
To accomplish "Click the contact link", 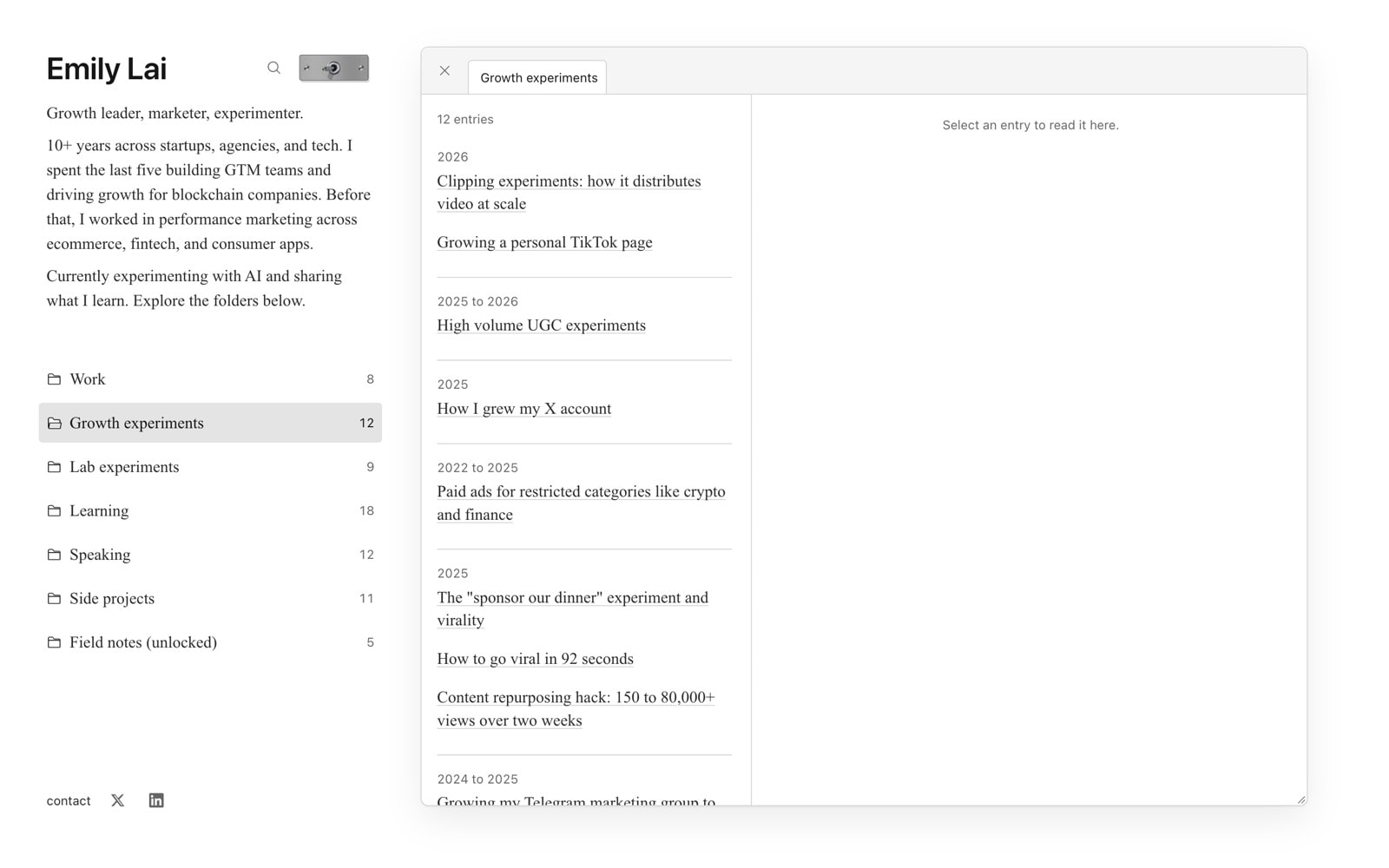I will coord(69,800).
